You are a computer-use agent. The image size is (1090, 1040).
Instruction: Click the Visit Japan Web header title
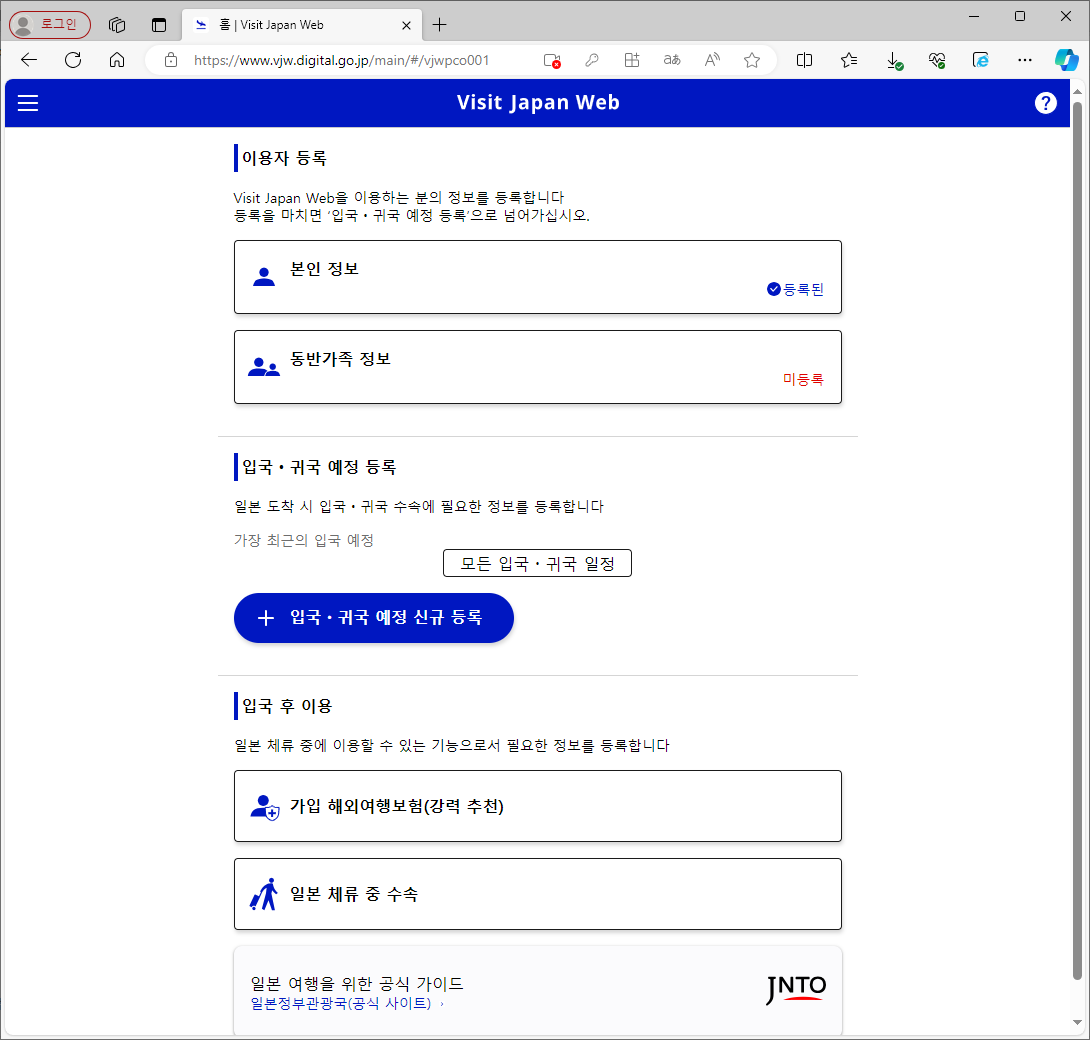click(x=538, y=103)
